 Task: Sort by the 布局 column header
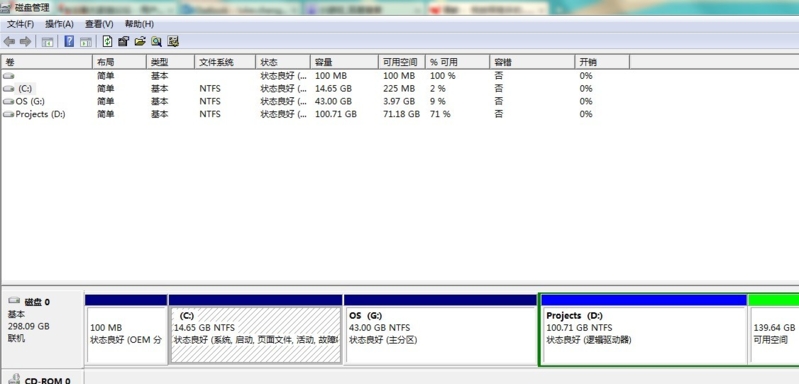(119, 62)
